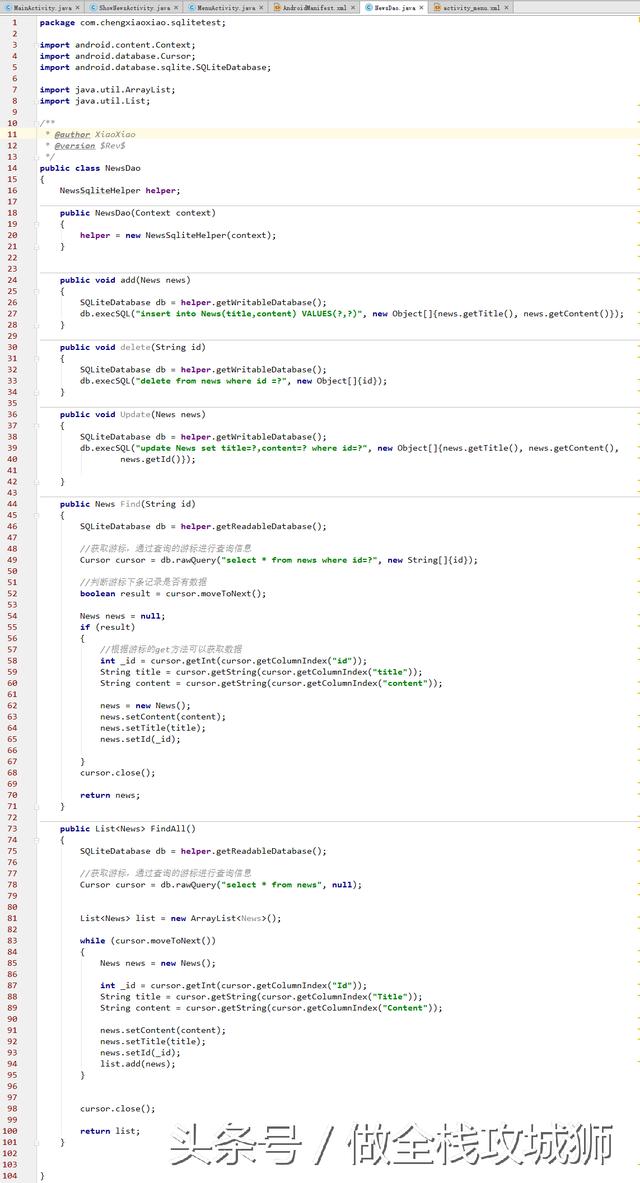Viewport: 640px width, 1183px height.
Task: Click the add(News news) method signature
Action: (125, 280)
